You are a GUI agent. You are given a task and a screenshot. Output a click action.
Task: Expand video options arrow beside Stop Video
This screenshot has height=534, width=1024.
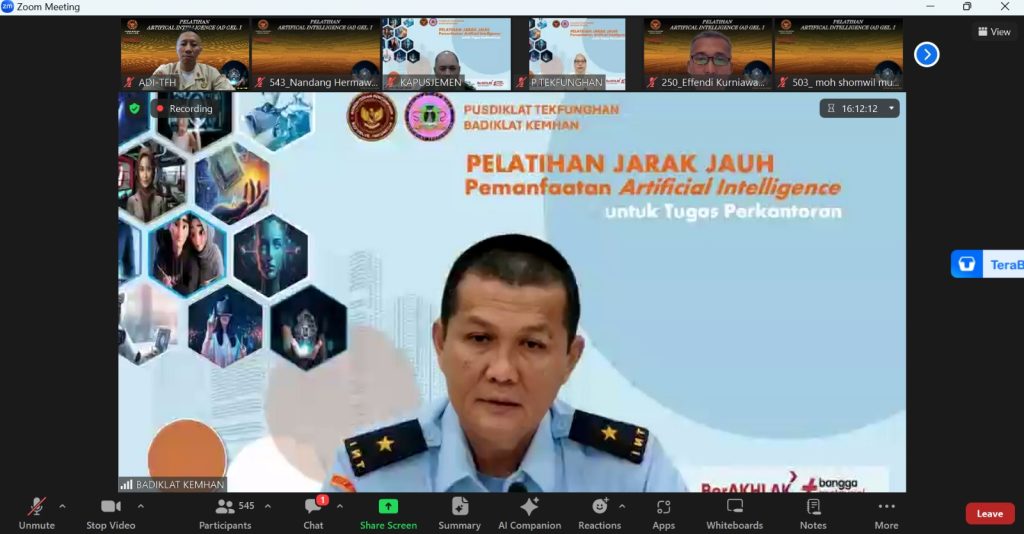(x=140, y=506)
